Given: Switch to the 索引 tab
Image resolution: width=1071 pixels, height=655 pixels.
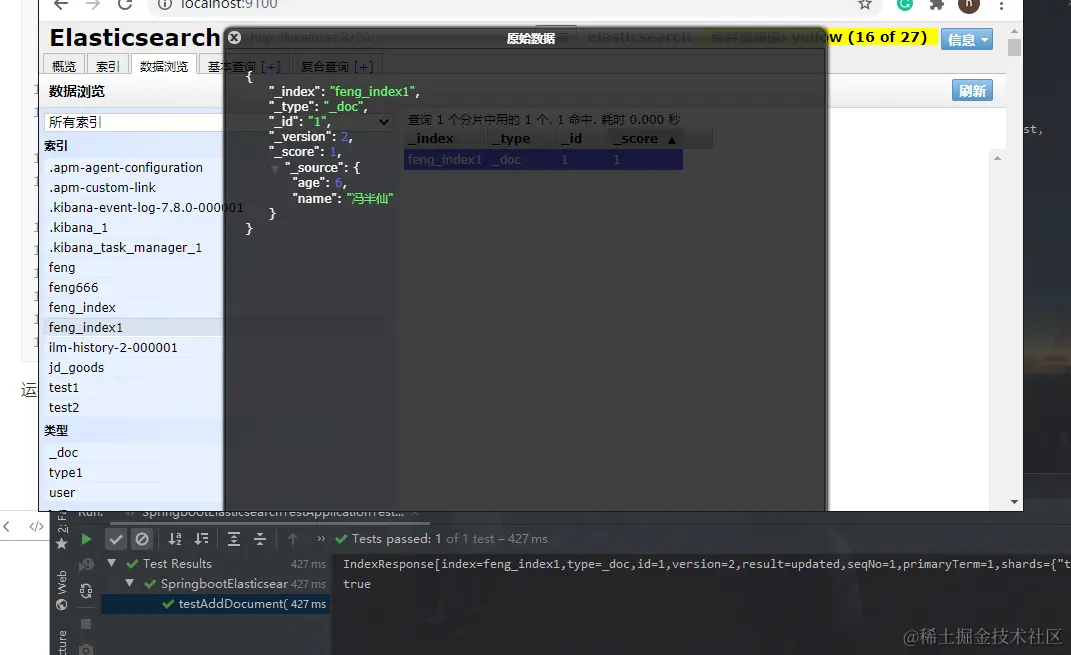Looking at the screenshot, I should pyautogui.click(x=108, y=66).
